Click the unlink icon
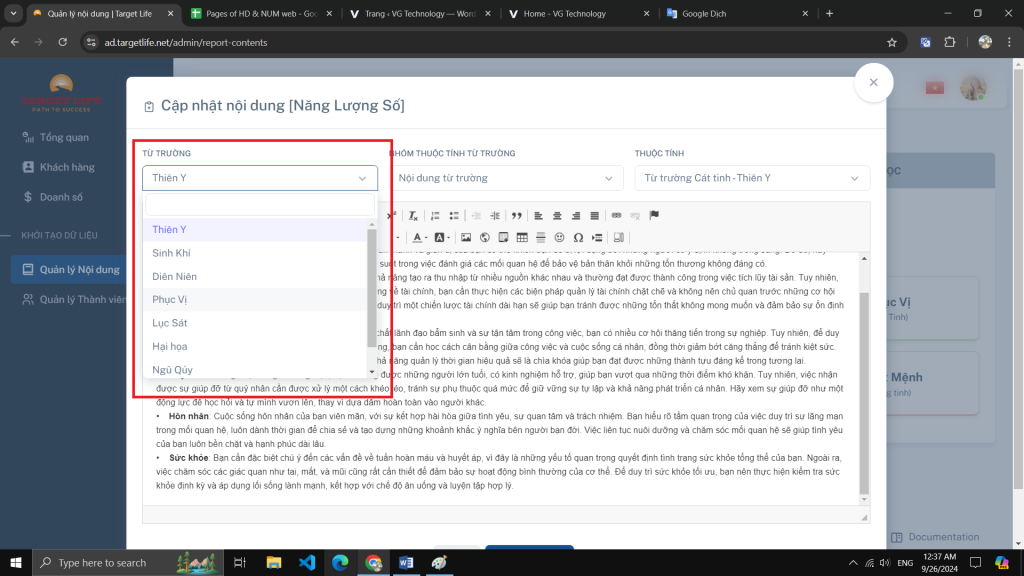This screenshot has width=1024, height=576. tap(635, 216)
